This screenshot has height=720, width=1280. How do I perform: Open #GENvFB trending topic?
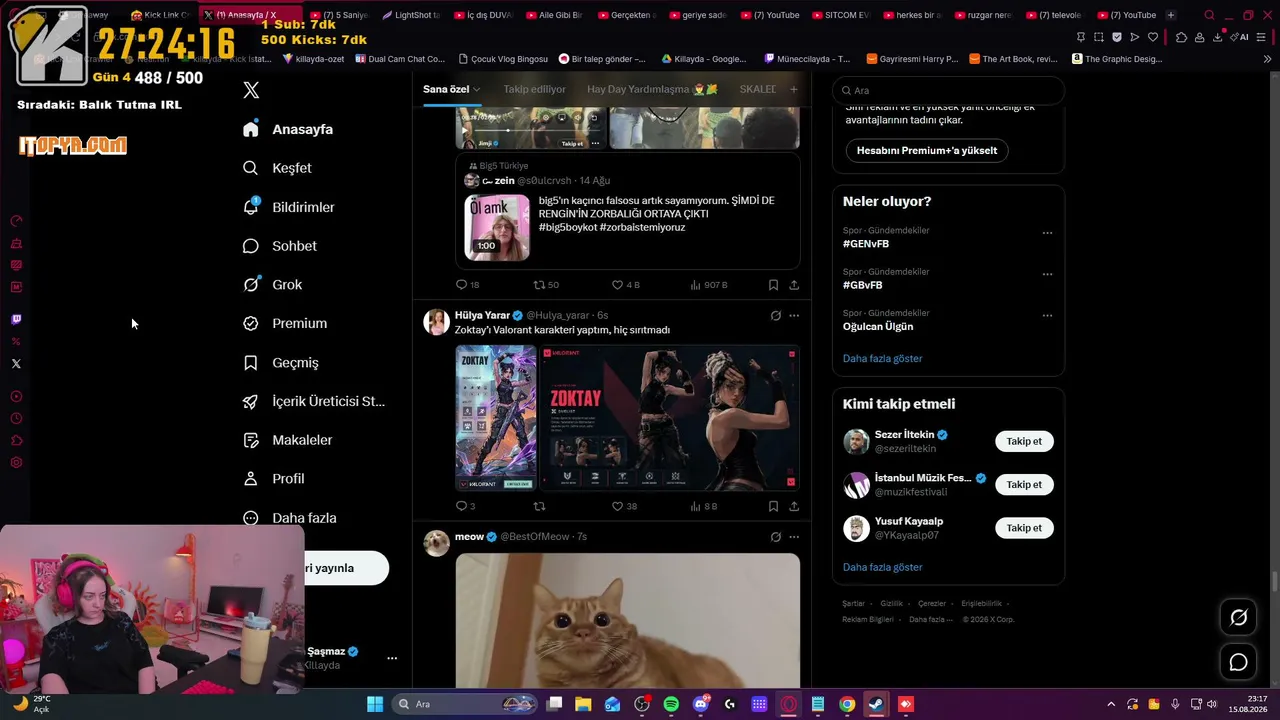866,244
